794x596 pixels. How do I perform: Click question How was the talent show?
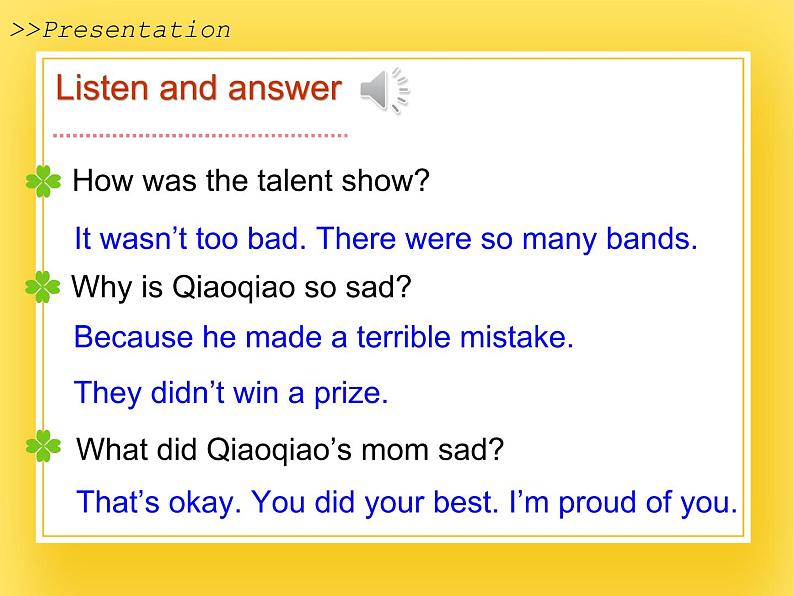251,180
